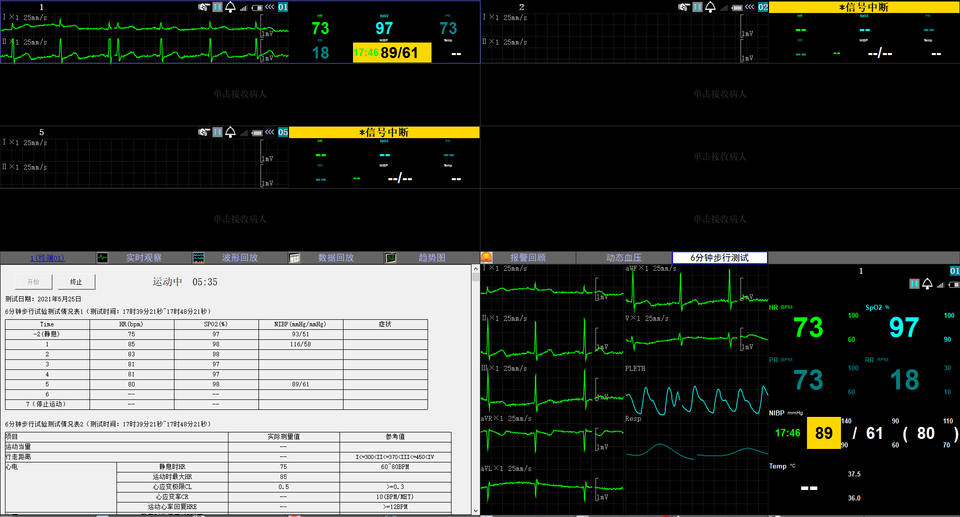Click the trend graph icon
The width and height of the screenshot is (960, 517).
pos(391,258)
